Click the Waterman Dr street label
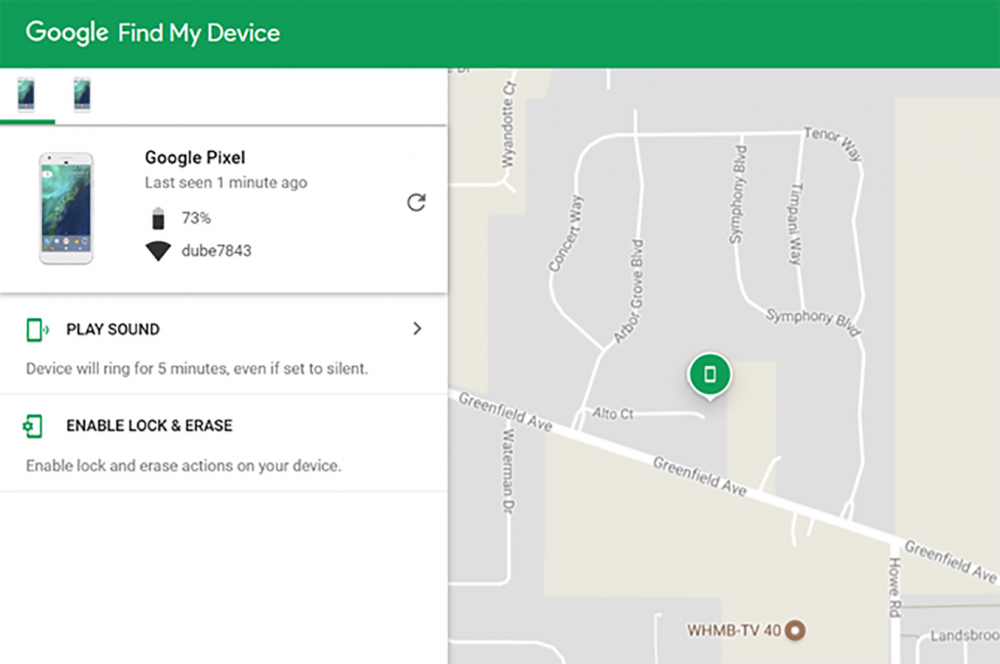This screenshot has height=664, width=1000. [x=508, y=471]
